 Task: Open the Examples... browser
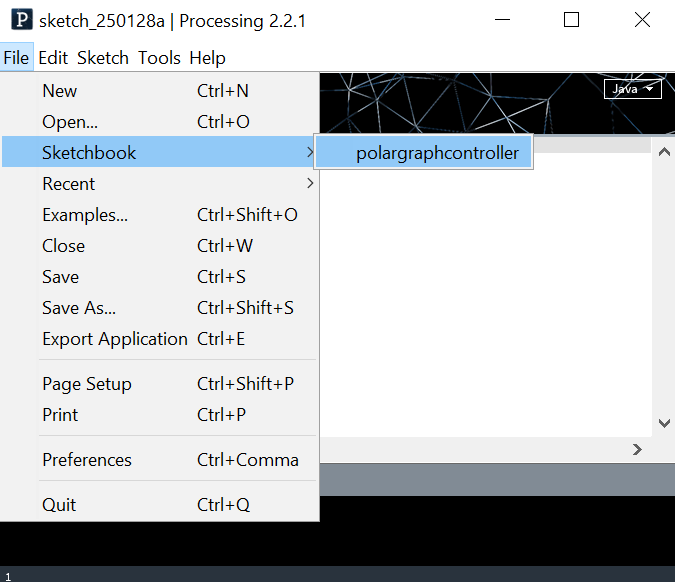coord(160,215)
